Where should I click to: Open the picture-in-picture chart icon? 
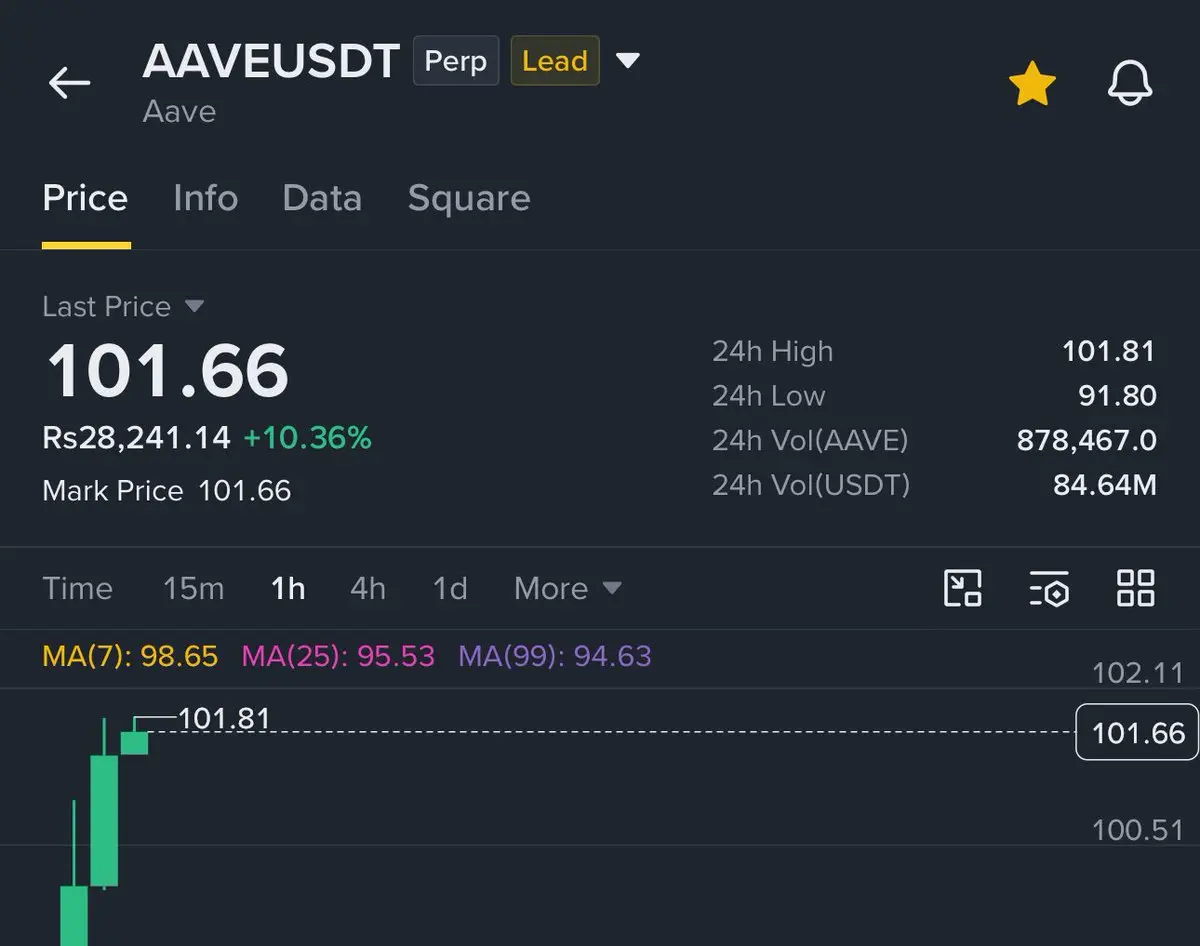pyautogui.click(x=963, y=588)
